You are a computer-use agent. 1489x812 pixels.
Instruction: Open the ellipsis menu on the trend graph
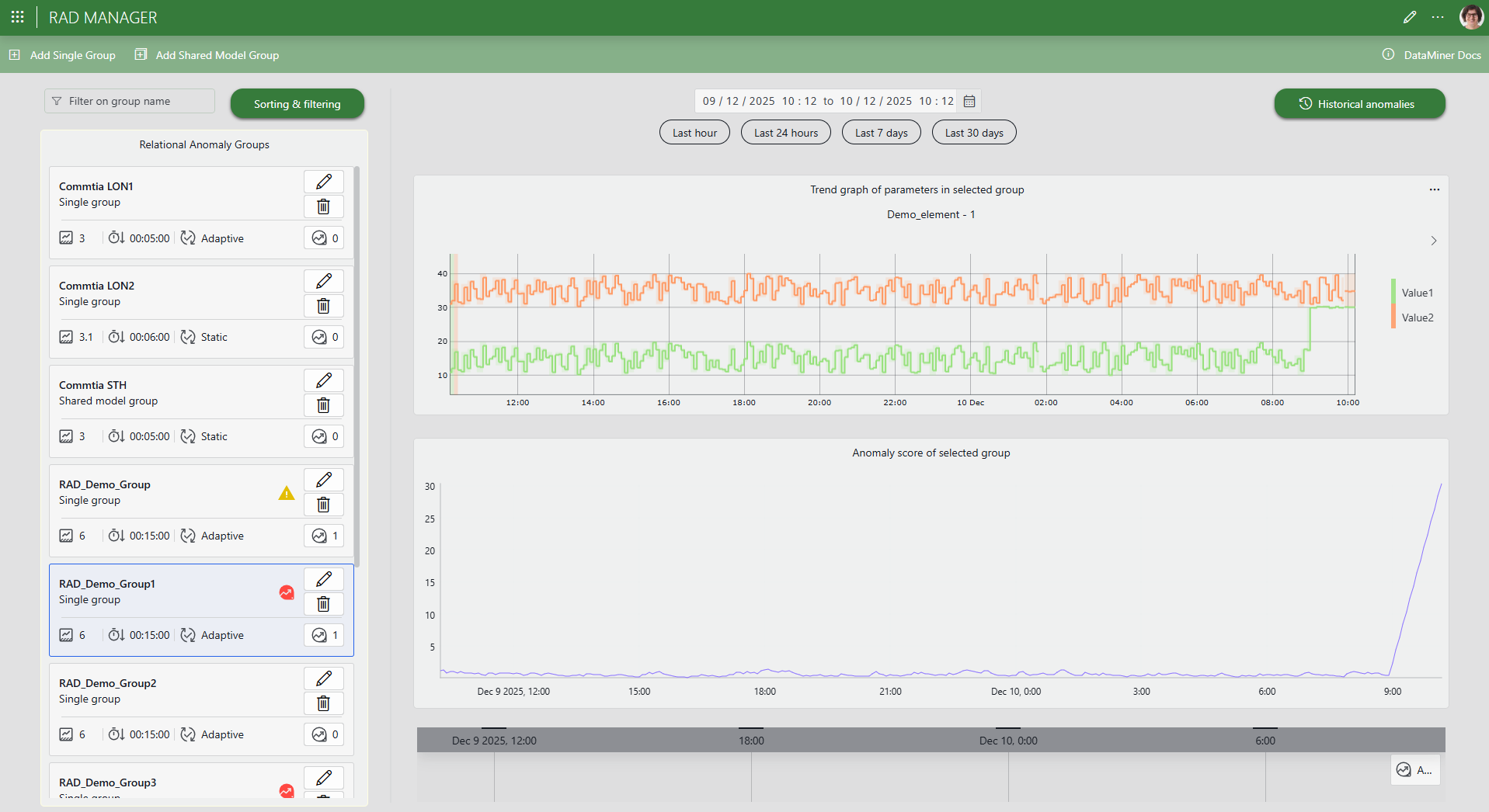coord(1434,189)
